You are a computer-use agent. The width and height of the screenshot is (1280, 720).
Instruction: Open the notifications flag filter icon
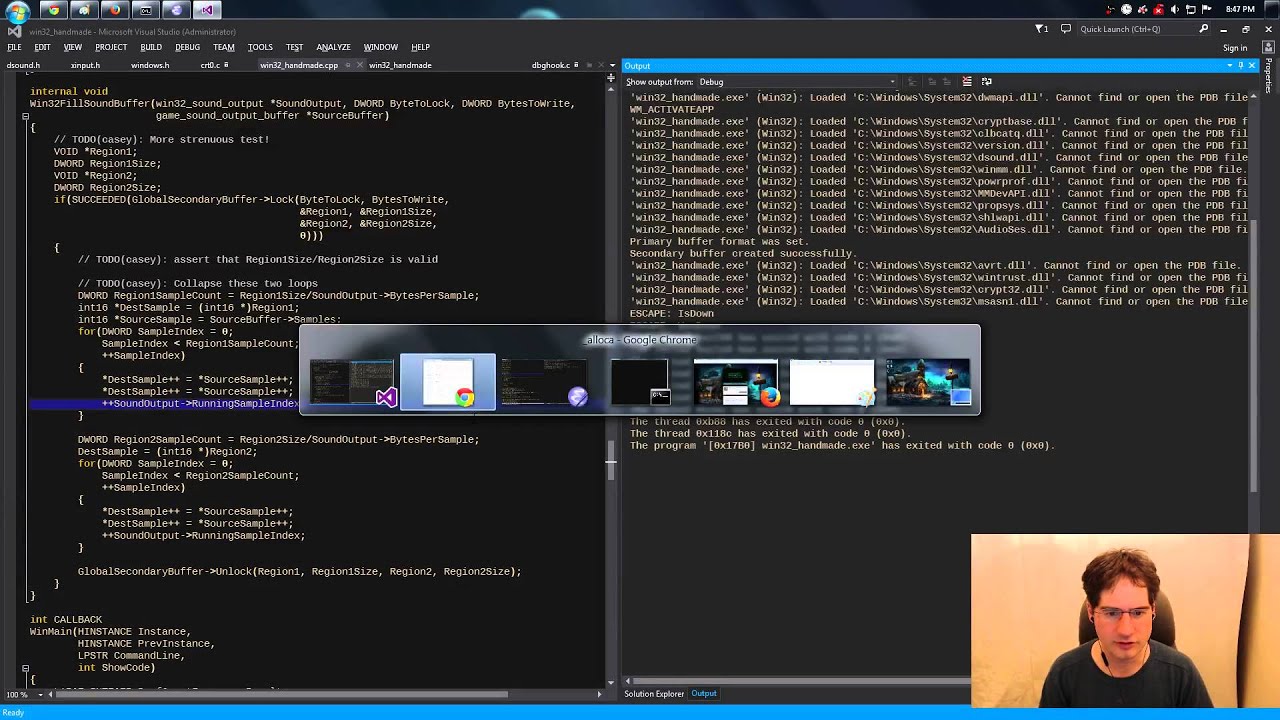coord(1041,29)
